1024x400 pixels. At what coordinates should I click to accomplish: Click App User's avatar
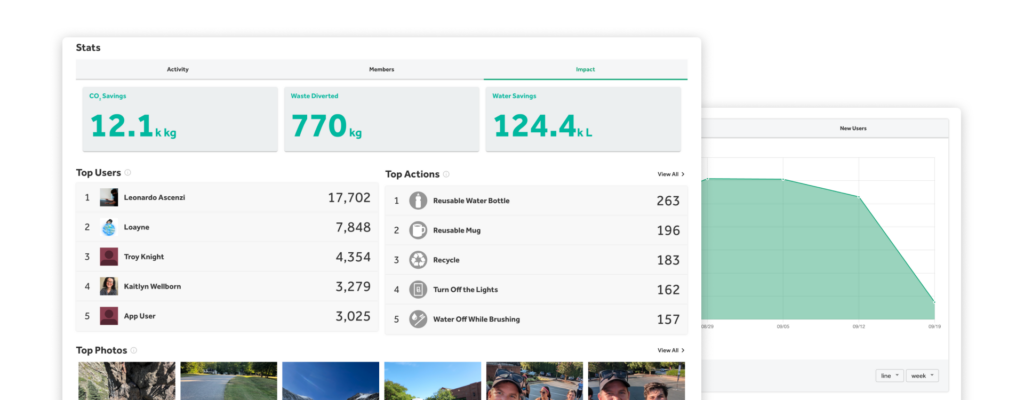pos(109,316)
